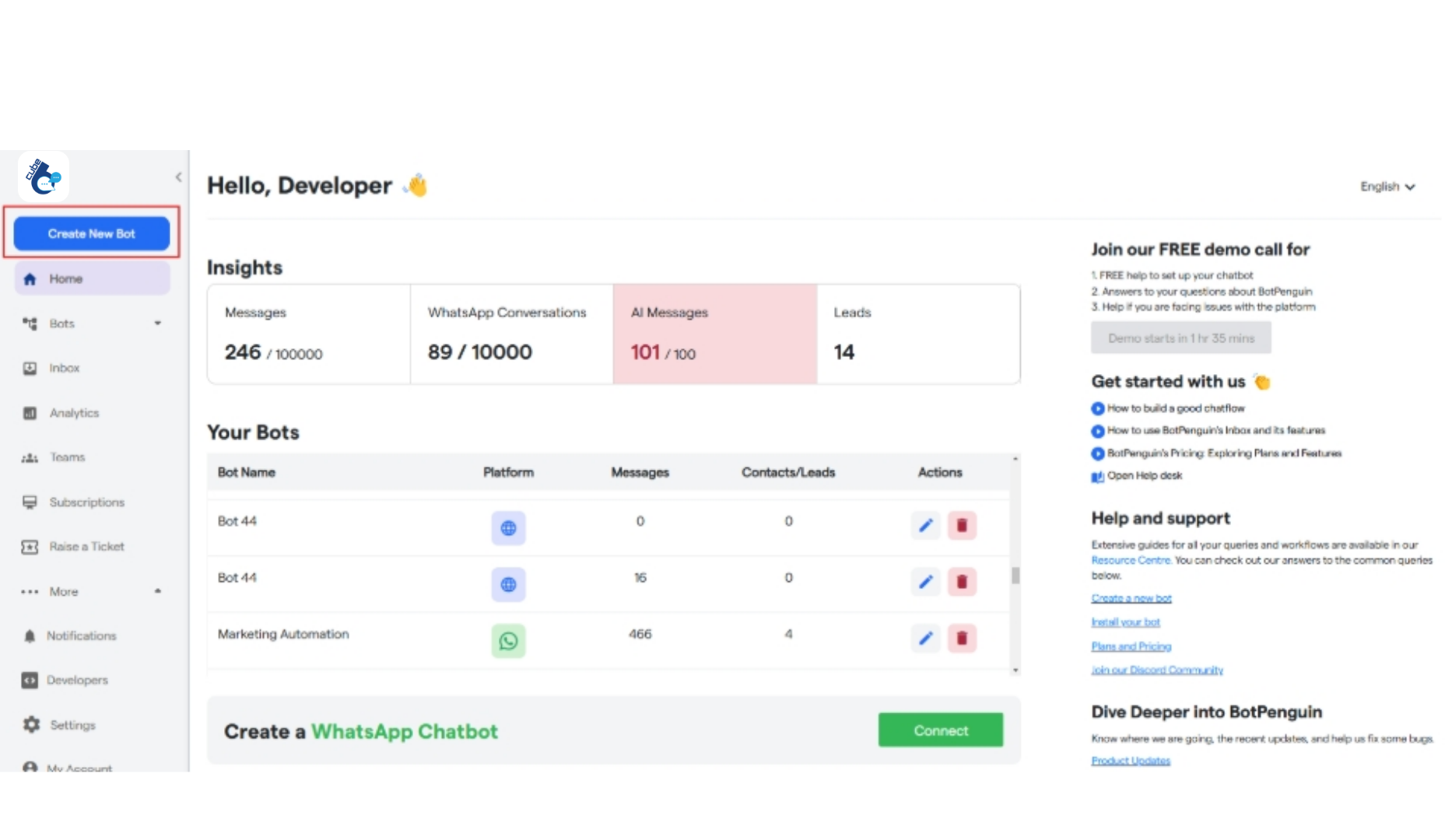Image resolution: width=1452 pixels, height=840 pixels.
Task: Delete Marketing Automation using the trash icon
Action: click(962, 638)
